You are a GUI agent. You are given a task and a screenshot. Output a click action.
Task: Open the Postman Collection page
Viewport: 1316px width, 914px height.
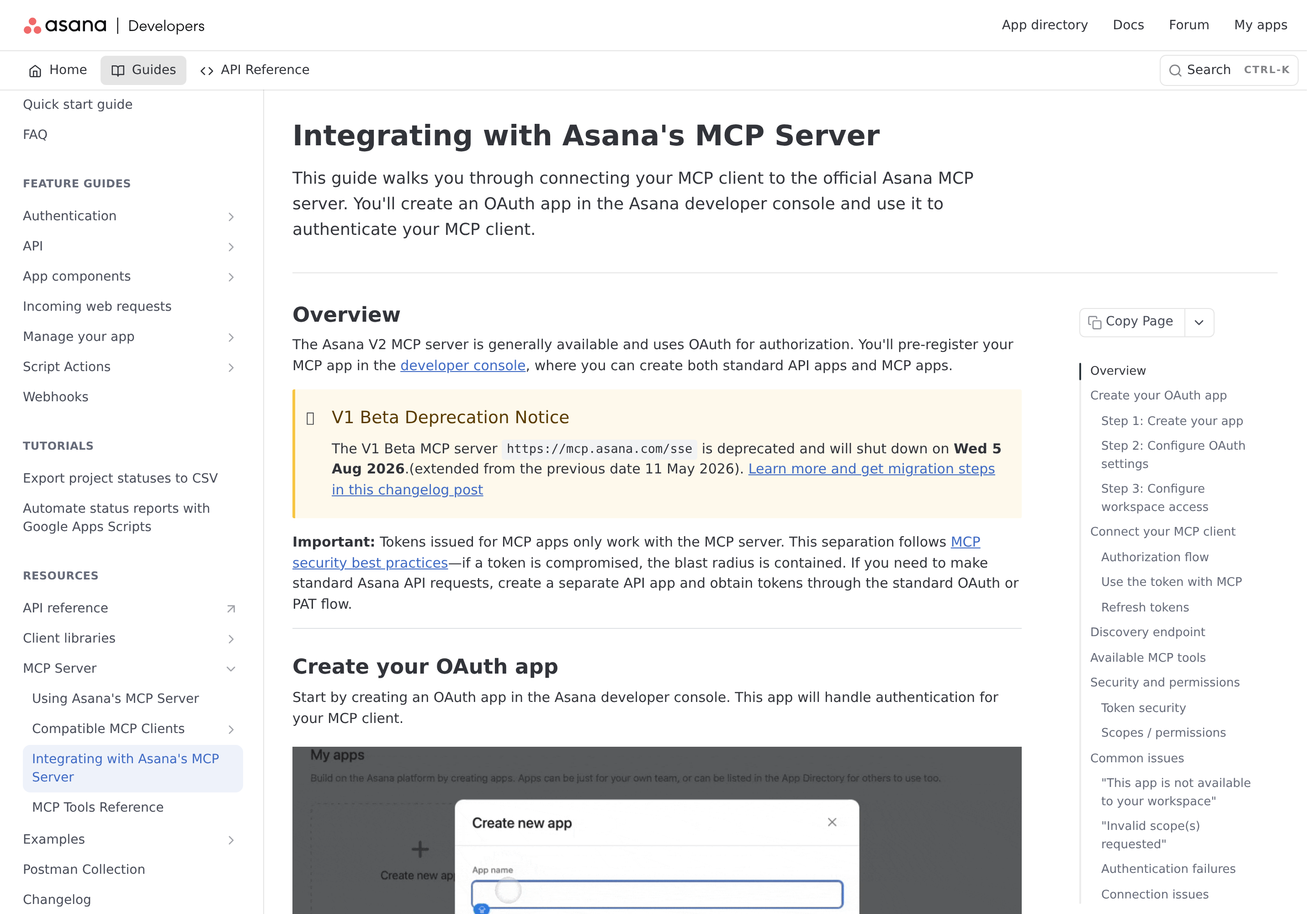(84, 869)
